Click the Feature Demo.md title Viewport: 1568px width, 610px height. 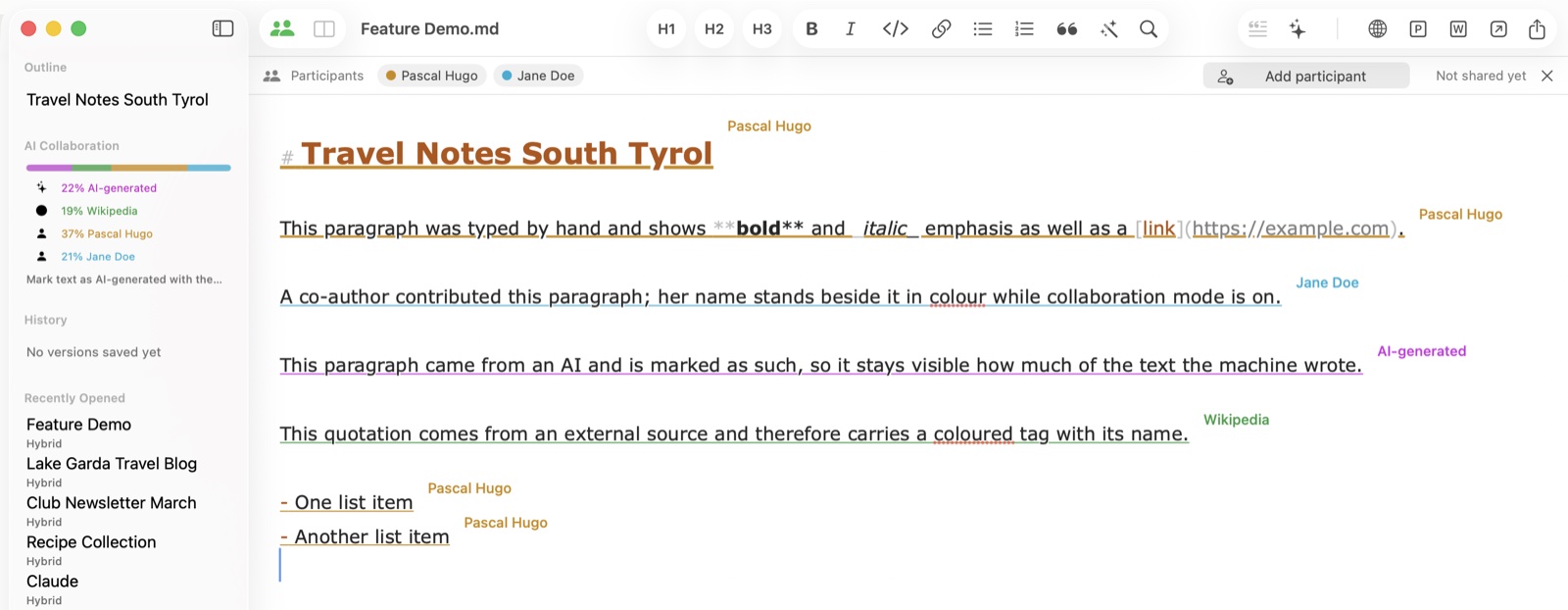[x=429, y=29]
